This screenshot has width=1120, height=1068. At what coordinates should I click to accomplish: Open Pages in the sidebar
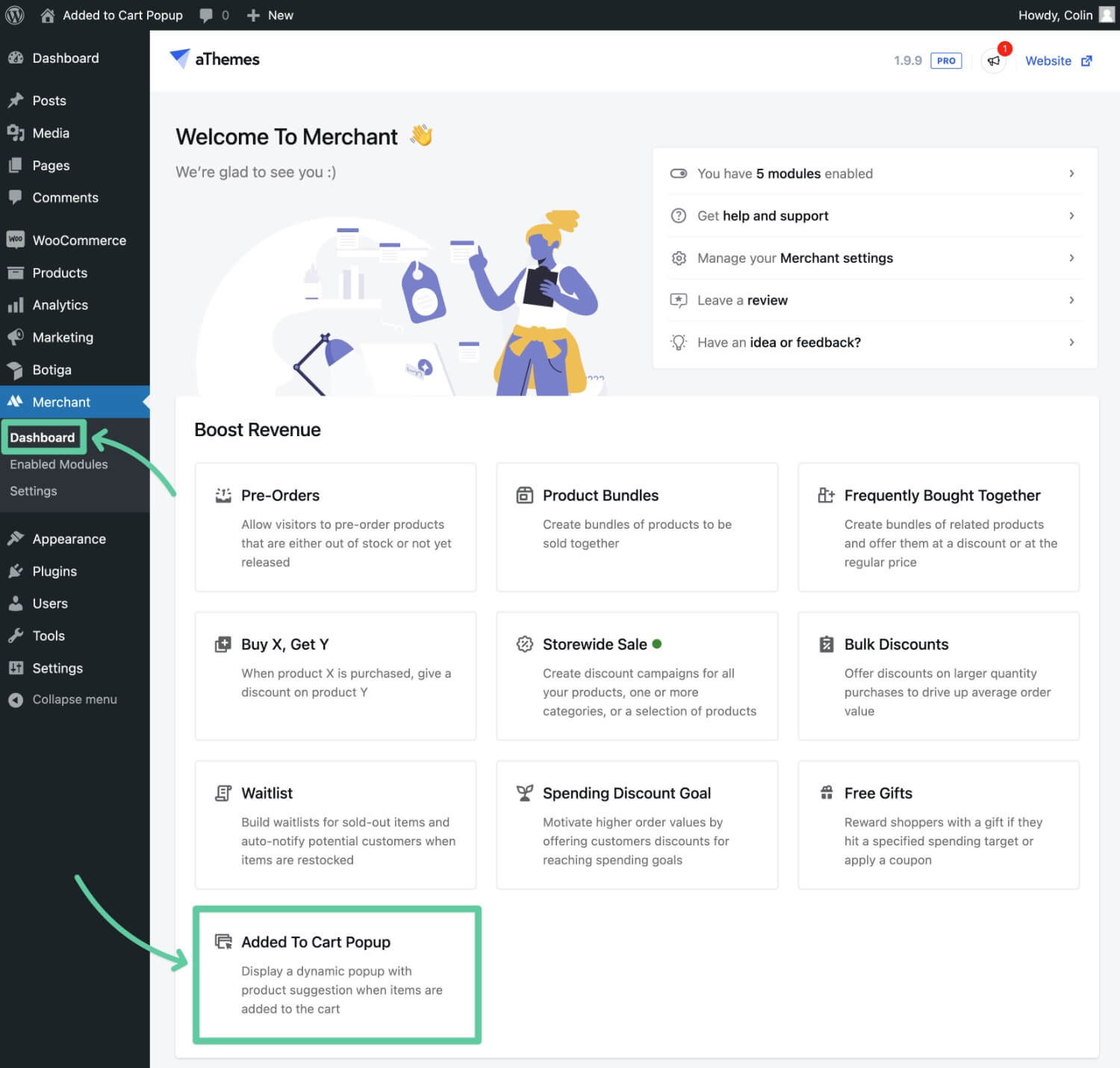(75, 165)
